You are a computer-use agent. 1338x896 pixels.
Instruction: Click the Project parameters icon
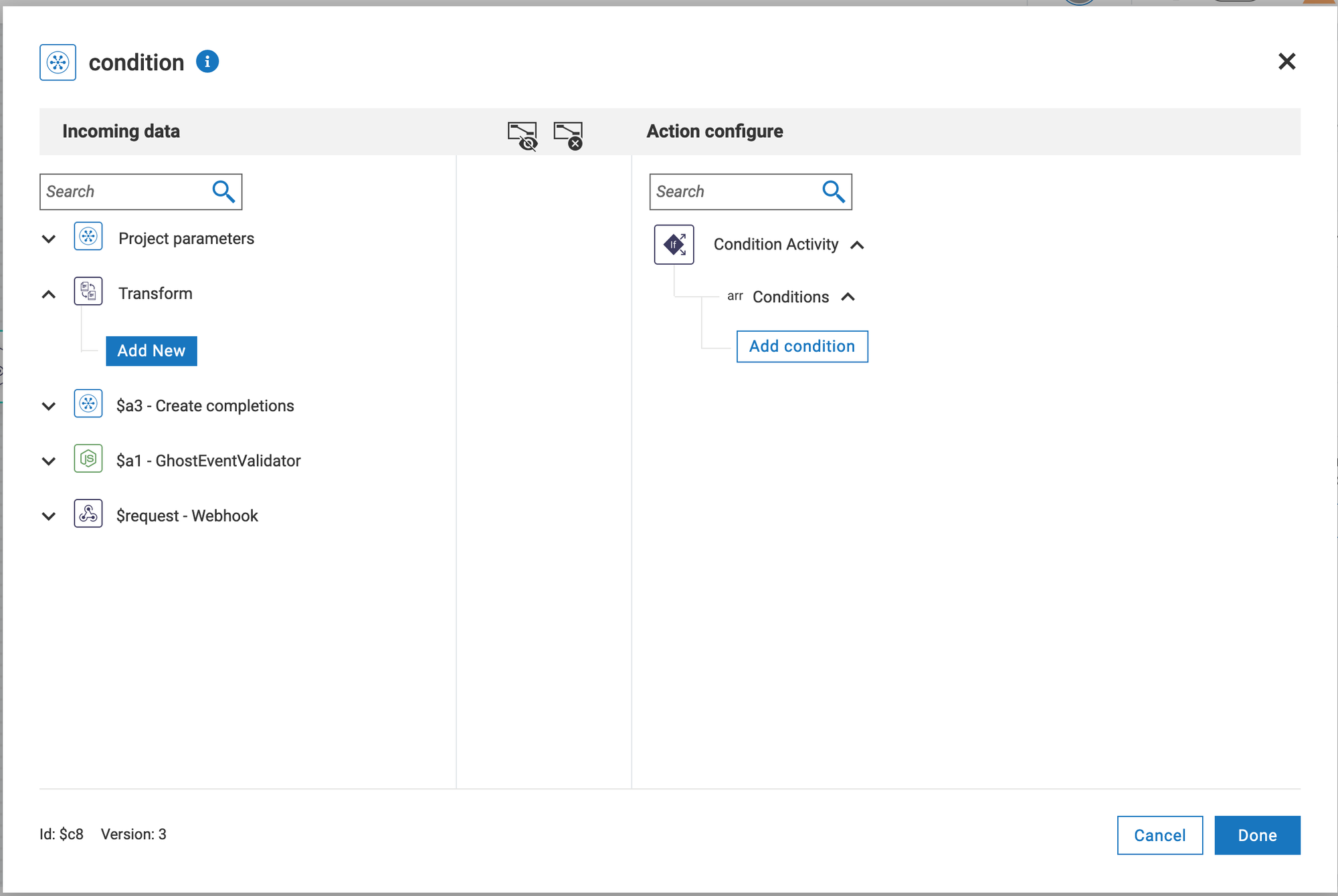pyautogui.click(x=88, y=237)
